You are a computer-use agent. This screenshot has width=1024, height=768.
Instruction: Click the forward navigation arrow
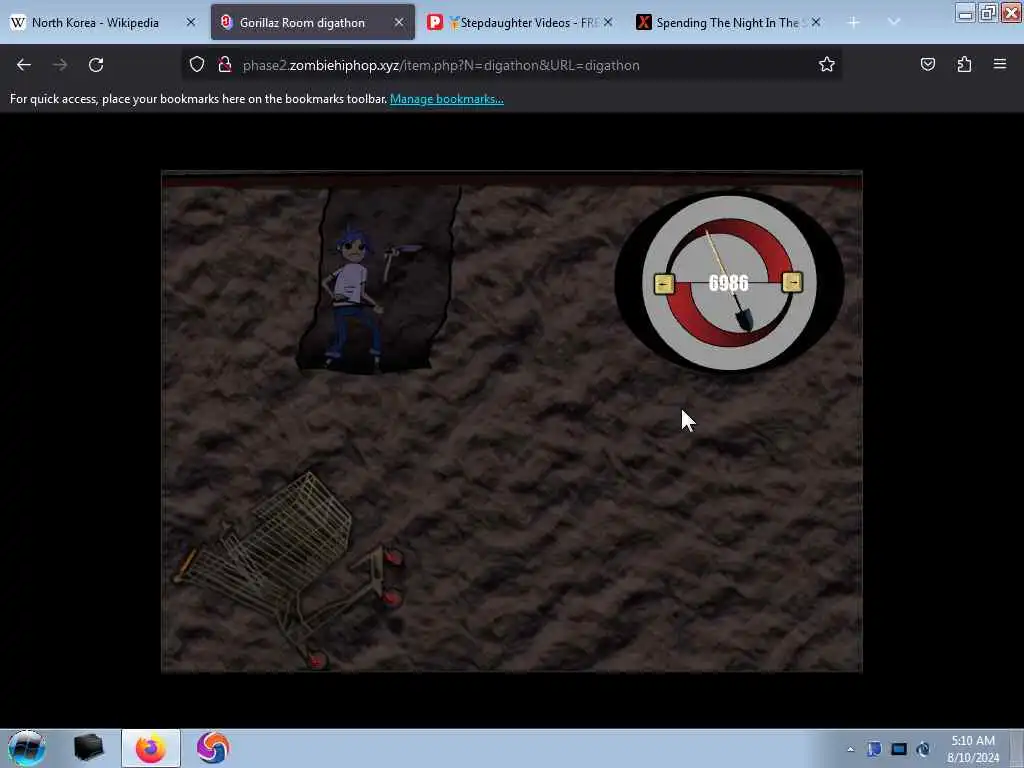coord(59,65)
